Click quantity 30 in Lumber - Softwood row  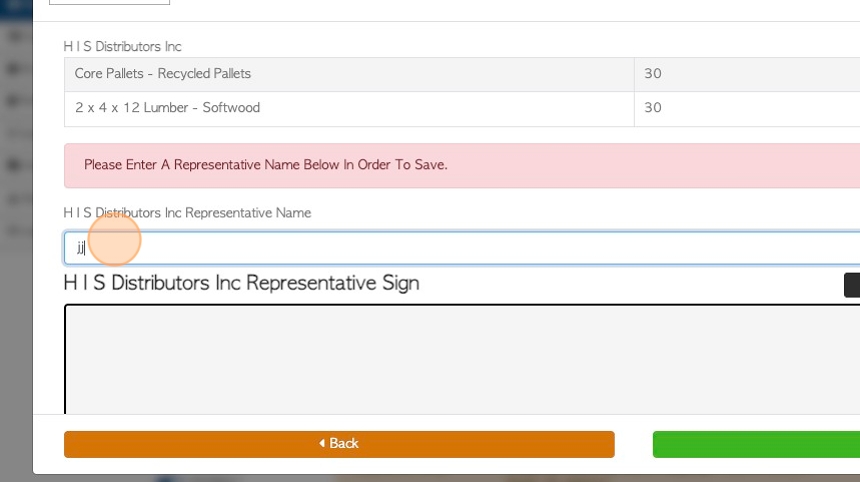(653, 107)
